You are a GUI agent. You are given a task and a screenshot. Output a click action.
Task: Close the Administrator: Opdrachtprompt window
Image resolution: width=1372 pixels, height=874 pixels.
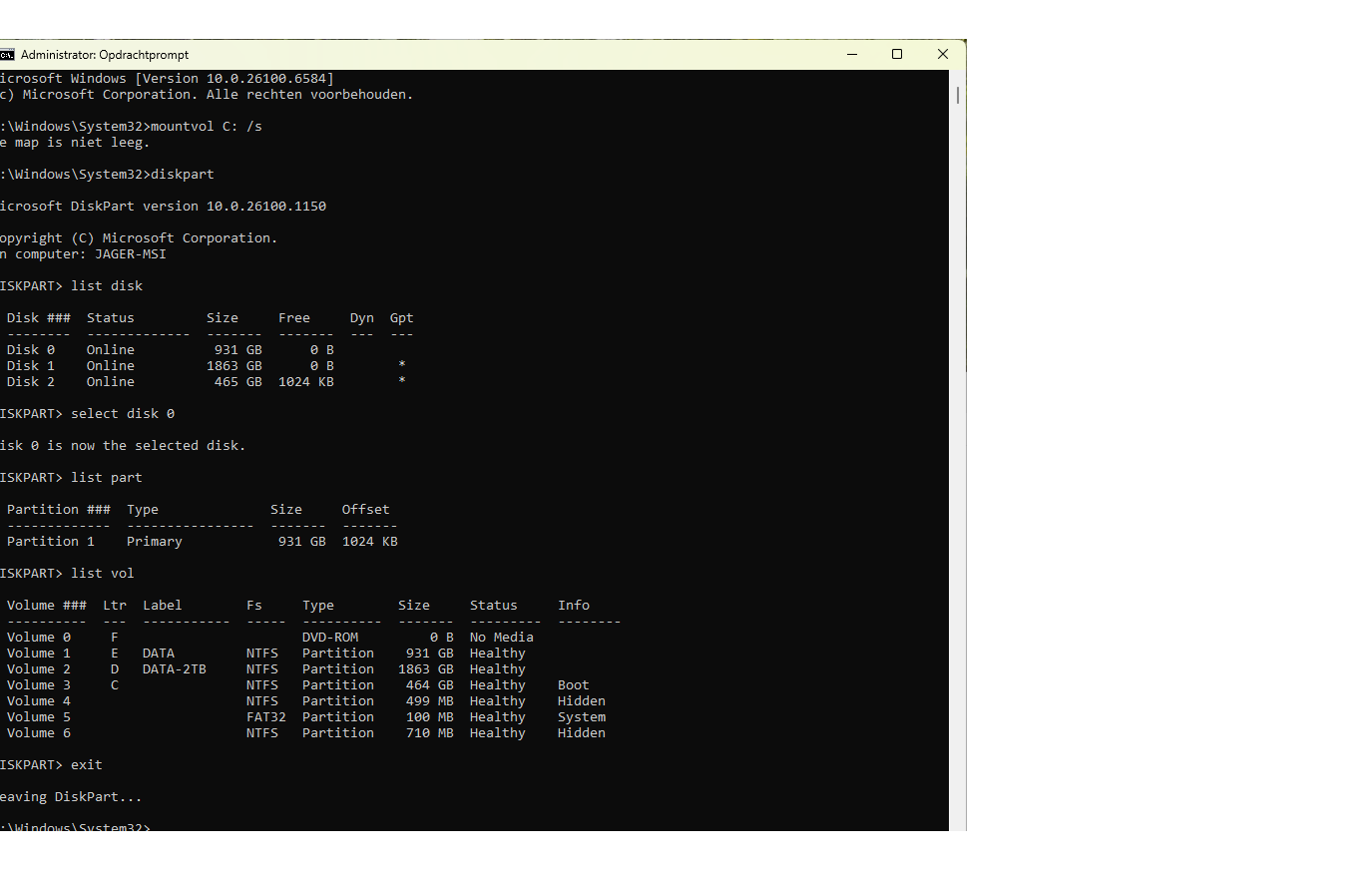coord(943,55)
